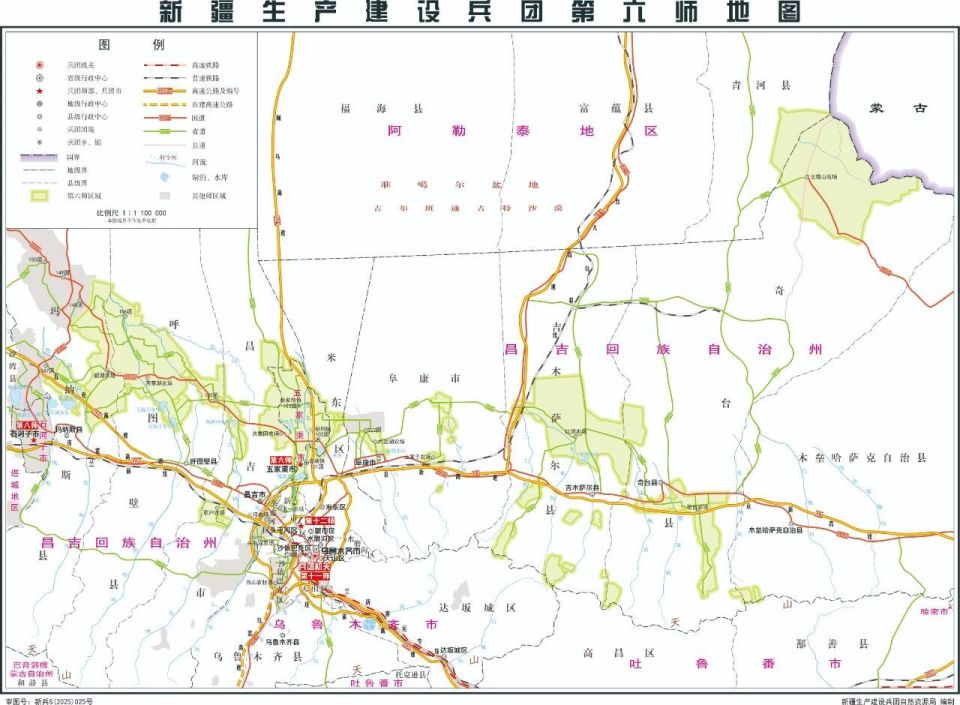960x705 pixels.
Task: Click the 昌吉市 city label
Action: click(255, 494)
